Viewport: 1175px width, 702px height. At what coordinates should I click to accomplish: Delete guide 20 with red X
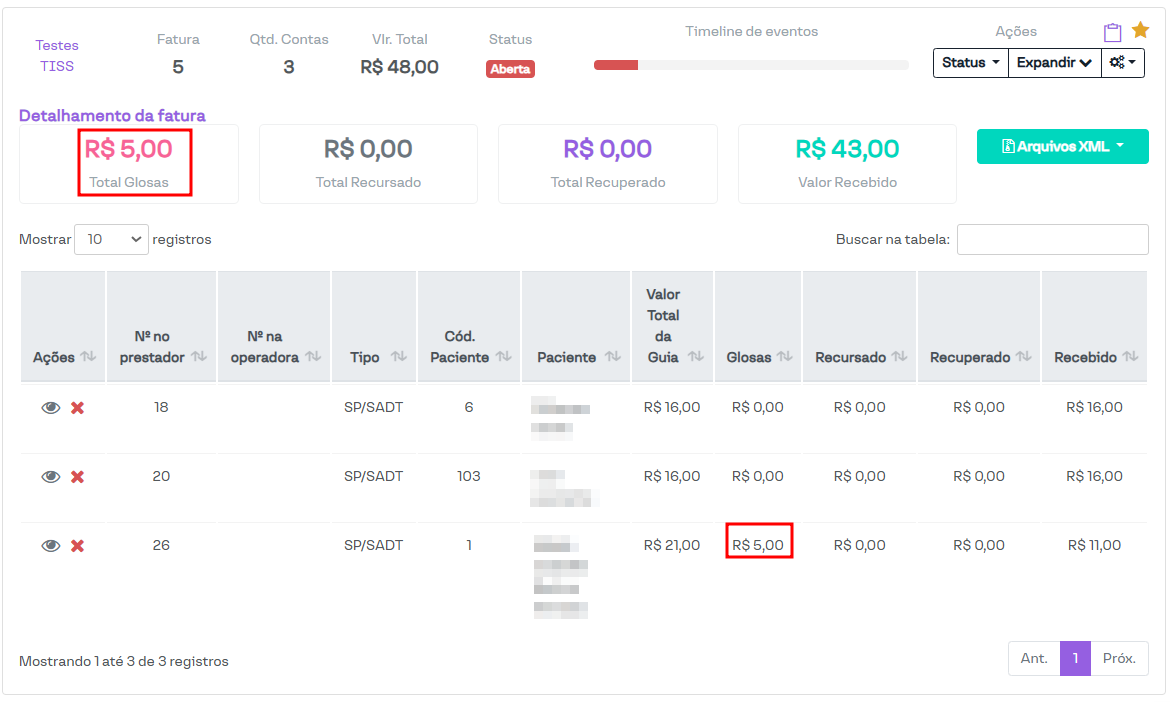click(x=77, y=477)
